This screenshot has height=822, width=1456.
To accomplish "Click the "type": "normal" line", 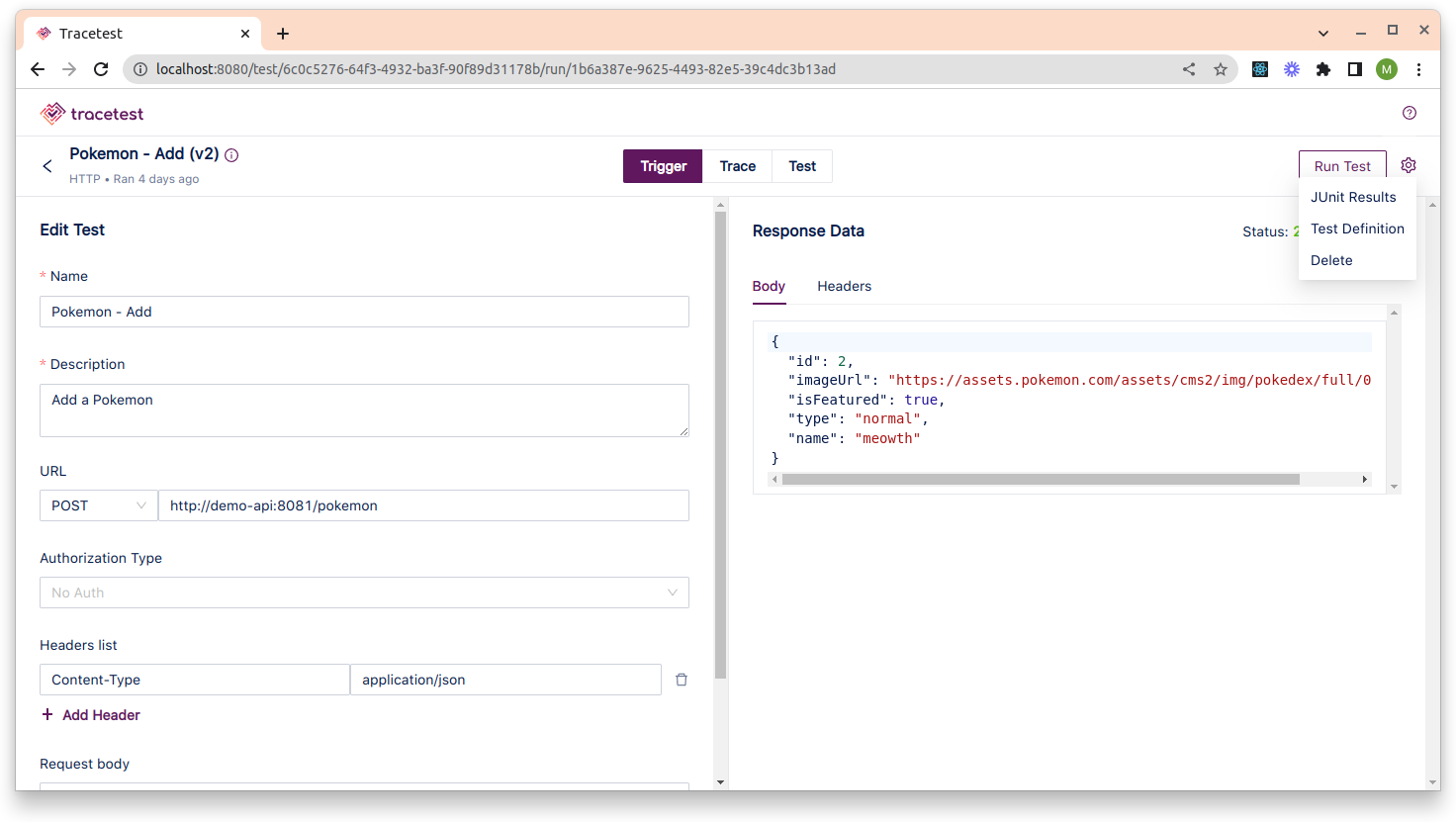I will (x=858, y=418).
